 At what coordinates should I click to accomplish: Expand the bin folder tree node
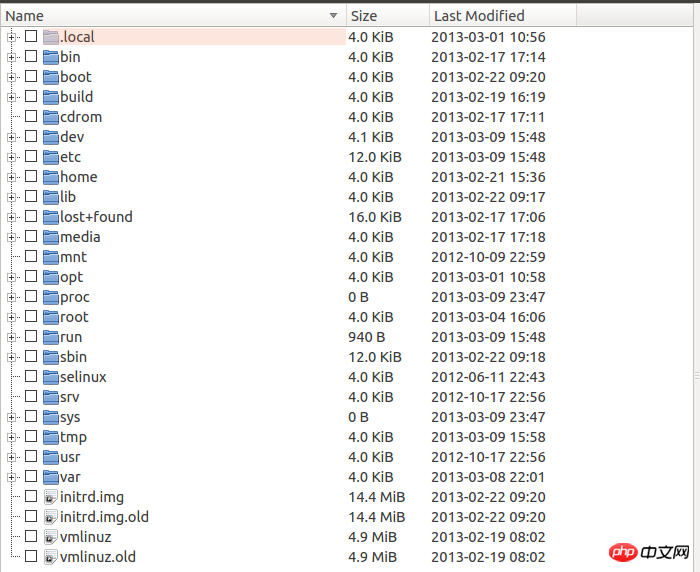[x=11, y=58]
